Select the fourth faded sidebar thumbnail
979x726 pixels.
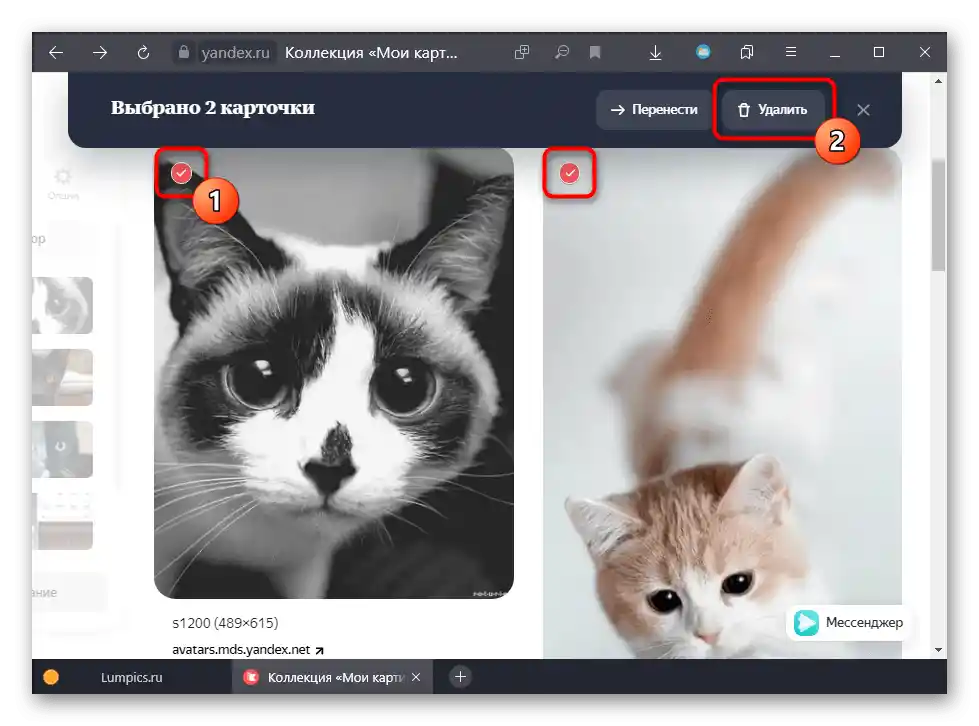(x=62, y=521)
